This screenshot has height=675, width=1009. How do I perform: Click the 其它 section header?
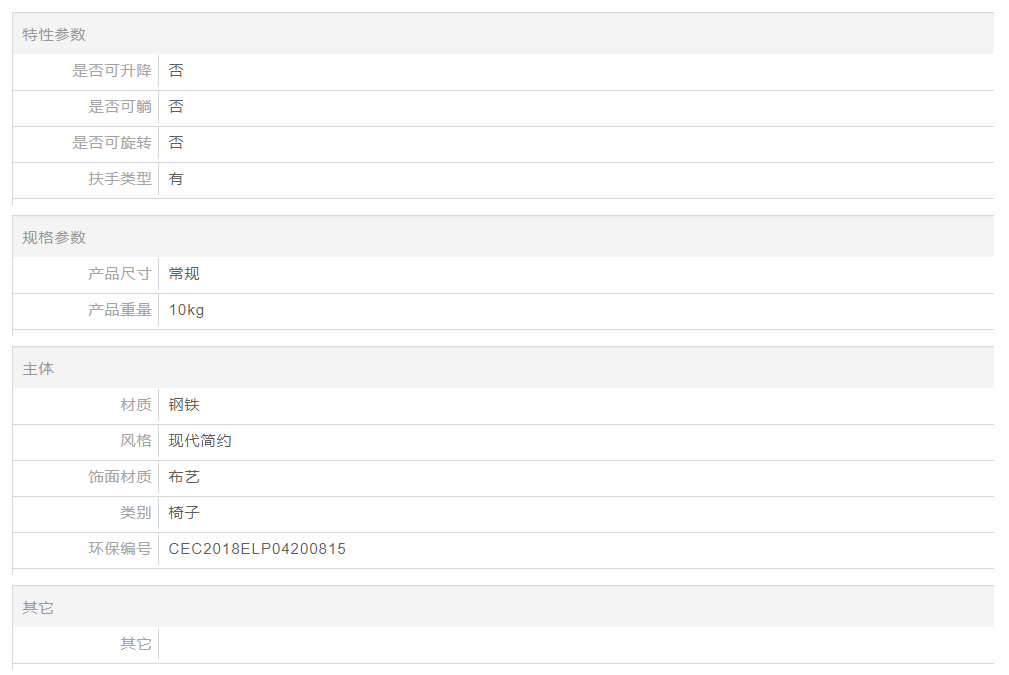(x=39, y=608)
